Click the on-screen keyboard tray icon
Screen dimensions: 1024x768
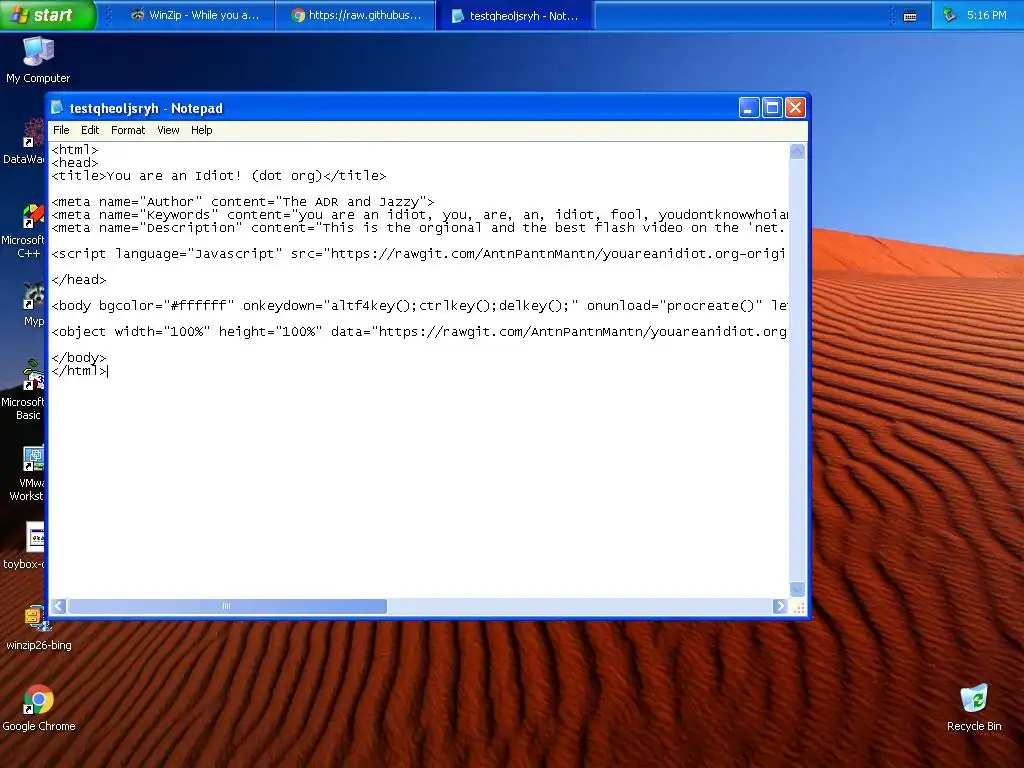coord(910,16)
